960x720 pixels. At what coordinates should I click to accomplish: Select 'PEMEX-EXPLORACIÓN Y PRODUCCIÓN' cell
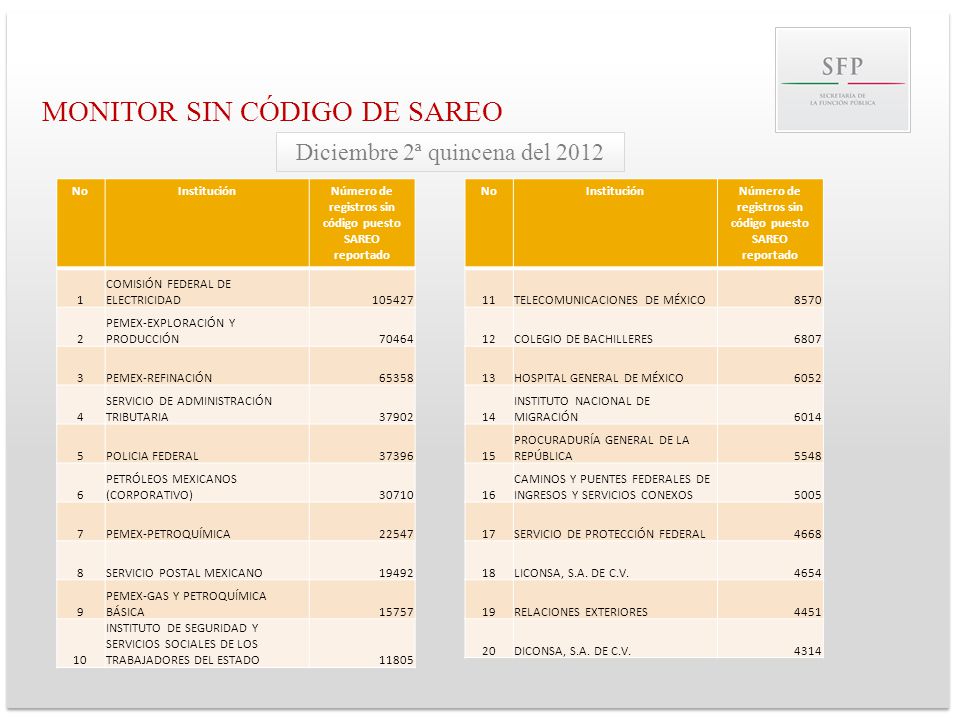click(207, 327)
